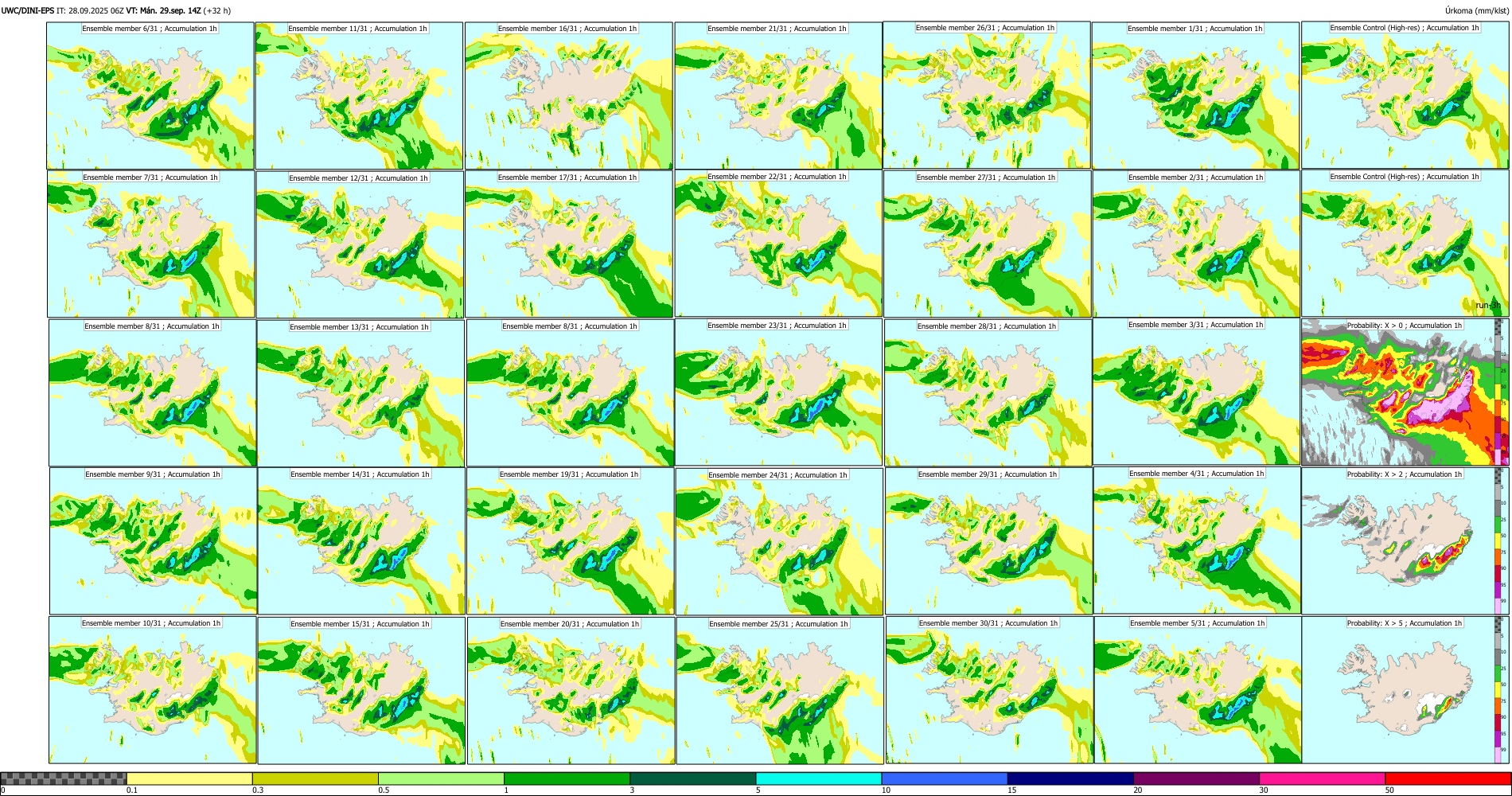Open the Ensemble member 13/31 map

point(360,393)
